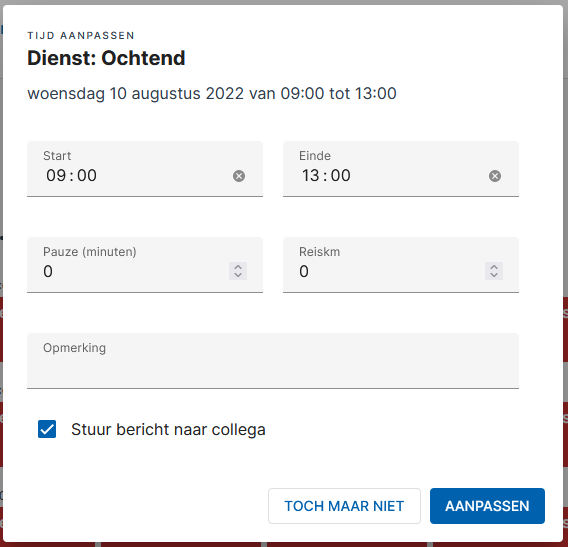Click the 'Stuur bericht naar collega' label text
The width and height of the screenshot is (568, 547).
pos(168,430)
